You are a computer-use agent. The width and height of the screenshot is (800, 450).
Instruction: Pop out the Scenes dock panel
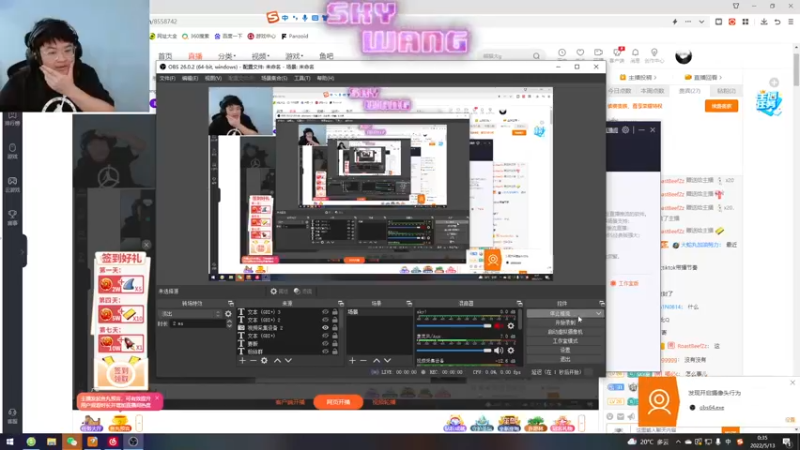tap(409, 304)
